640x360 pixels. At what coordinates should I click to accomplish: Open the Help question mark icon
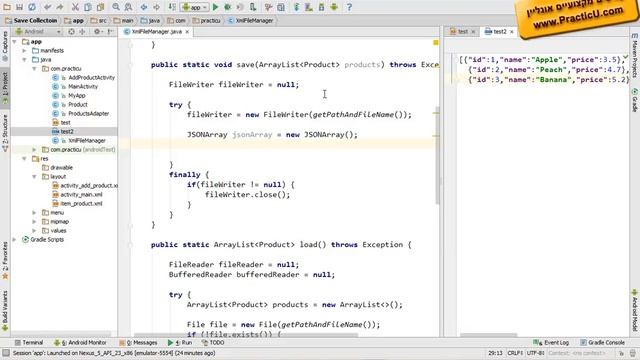349,7
